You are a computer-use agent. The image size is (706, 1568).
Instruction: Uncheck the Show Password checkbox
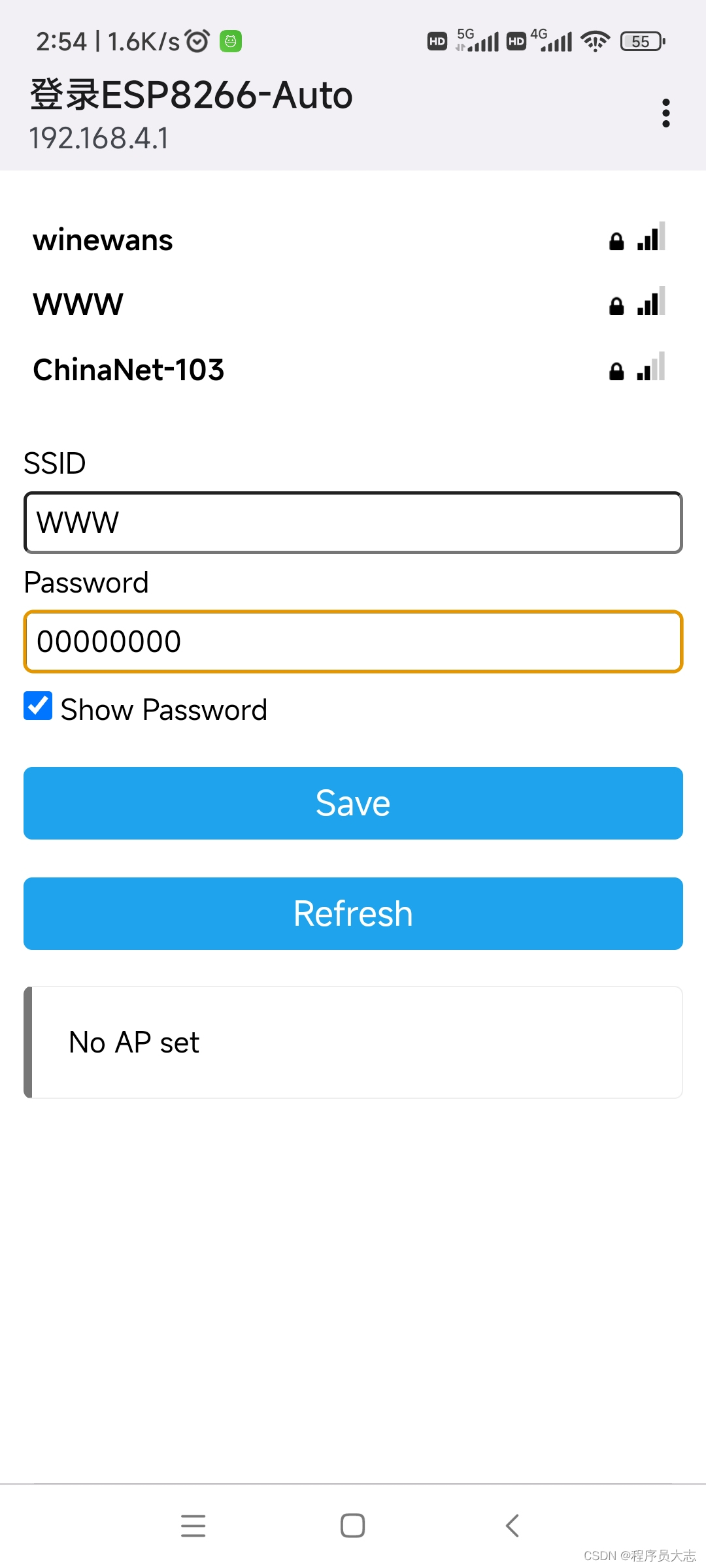38,706
